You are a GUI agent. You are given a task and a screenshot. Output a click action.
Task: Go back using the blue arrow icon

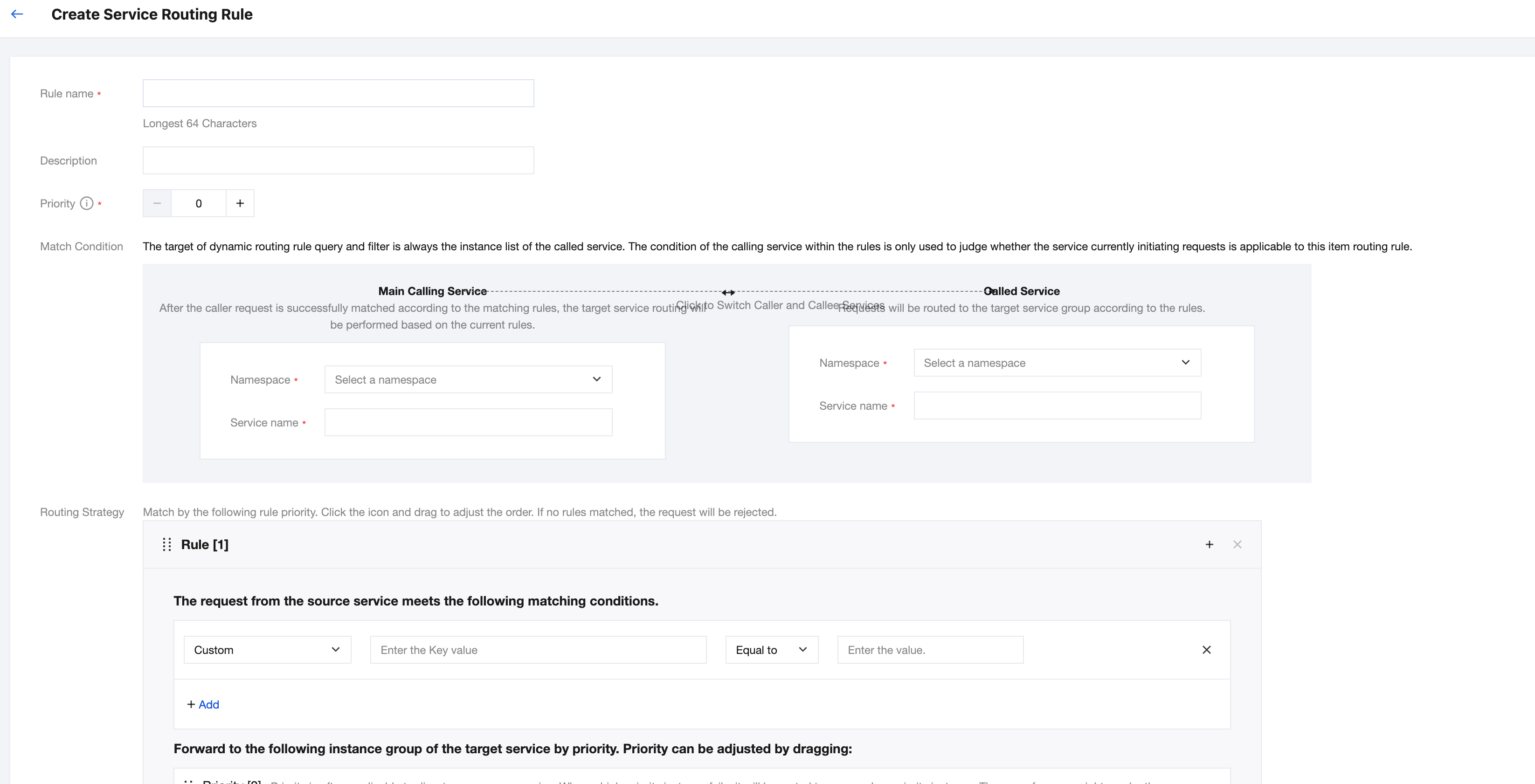pyautogui.click(x=17, y=14)
